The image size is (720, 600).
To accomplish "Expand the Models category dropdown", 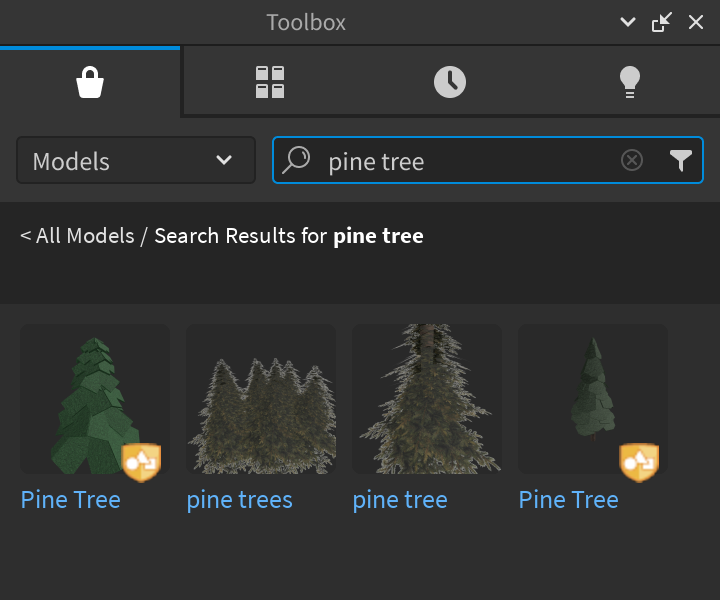I will point(136,161).
